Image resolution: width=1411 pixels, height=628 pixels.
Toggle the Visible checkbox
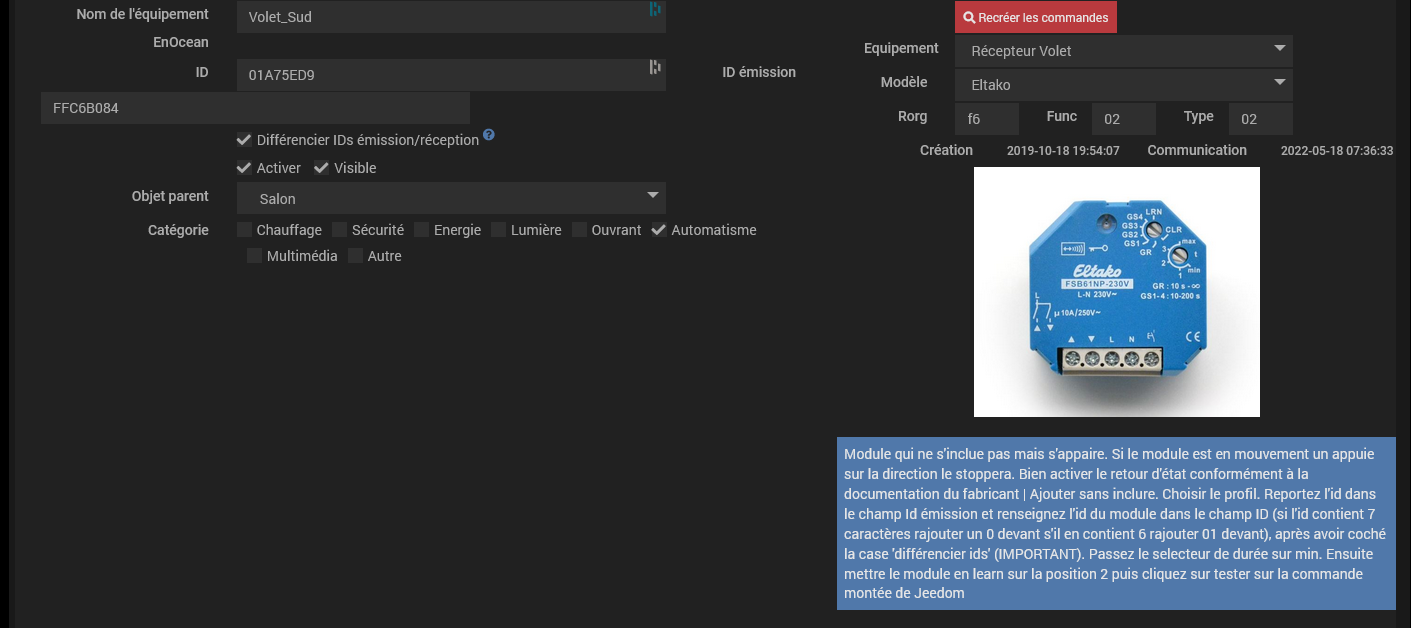pyautogui.click(x=321, y=168)
